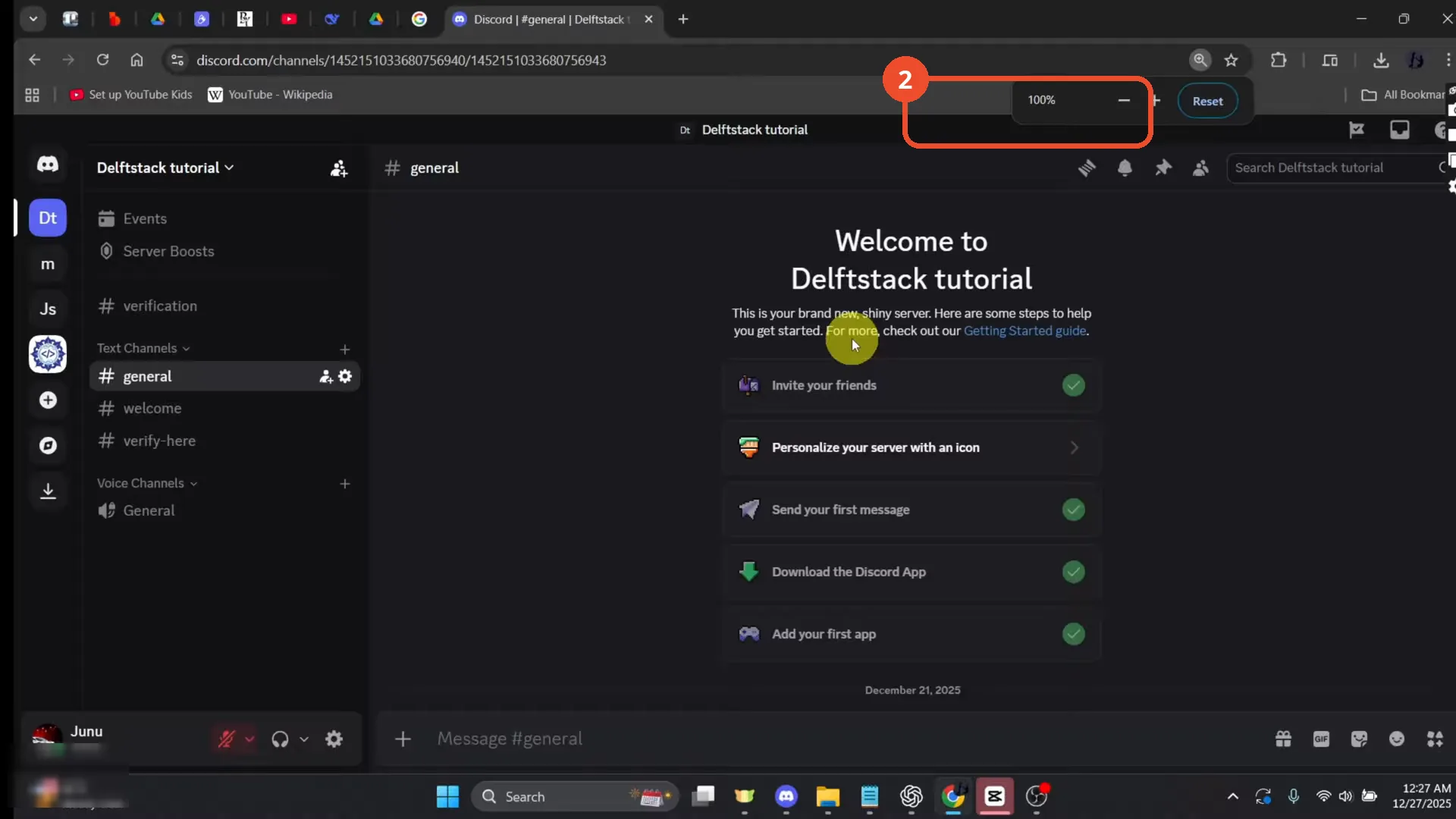Open GIF picker in message bar
The width and height of the screenshot is (1456, 819).
tap(1321, 739)
